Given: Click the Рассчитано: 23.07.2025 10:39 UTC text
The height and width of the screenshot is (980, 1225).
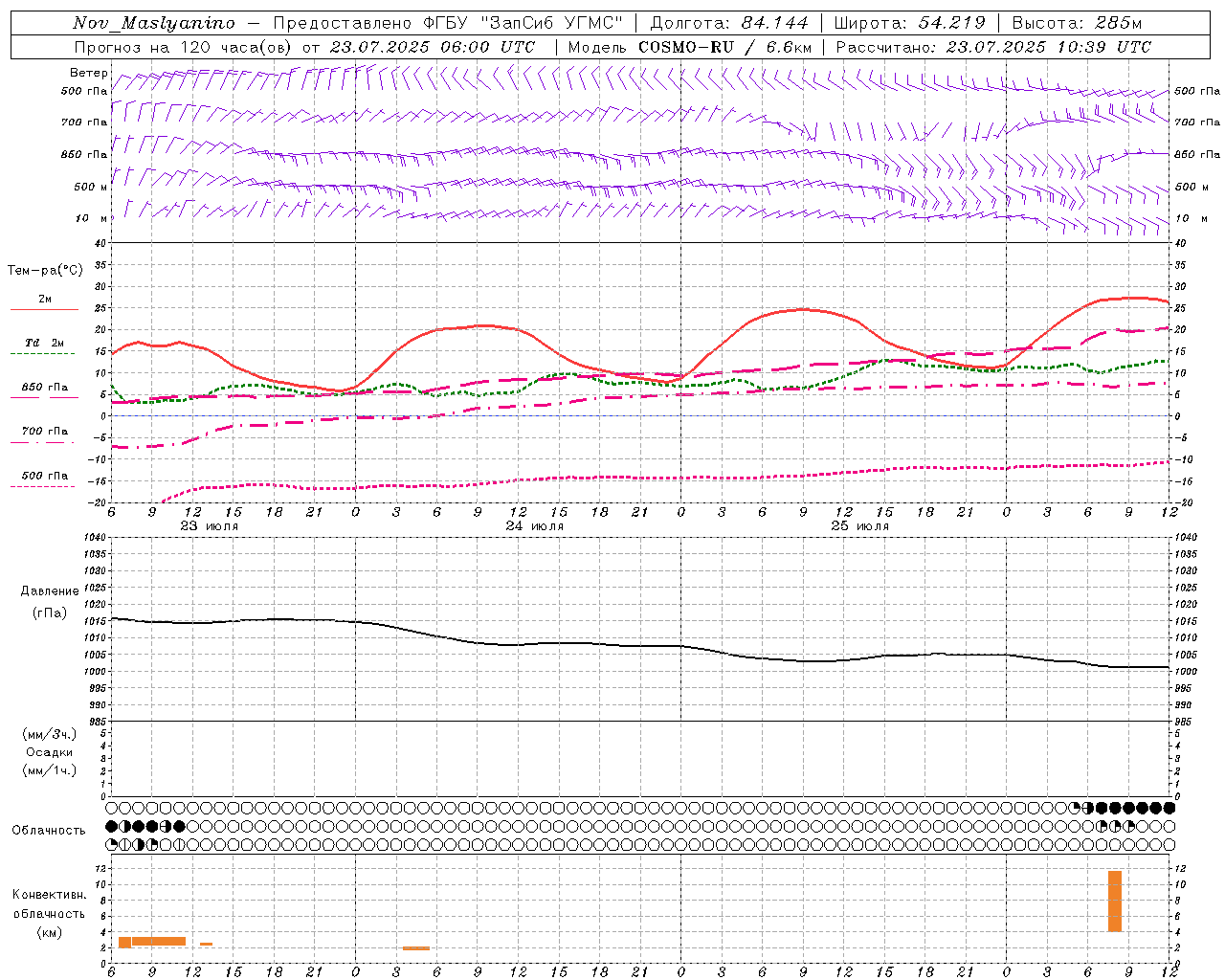Looking at the screenshot, I should point(993,47).
